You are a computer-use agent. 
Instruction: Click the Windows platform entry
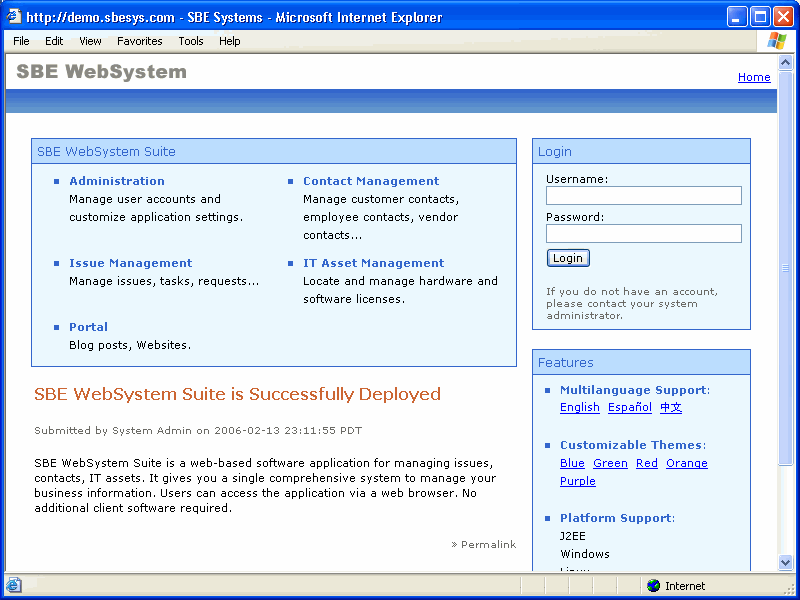point(585,554)
